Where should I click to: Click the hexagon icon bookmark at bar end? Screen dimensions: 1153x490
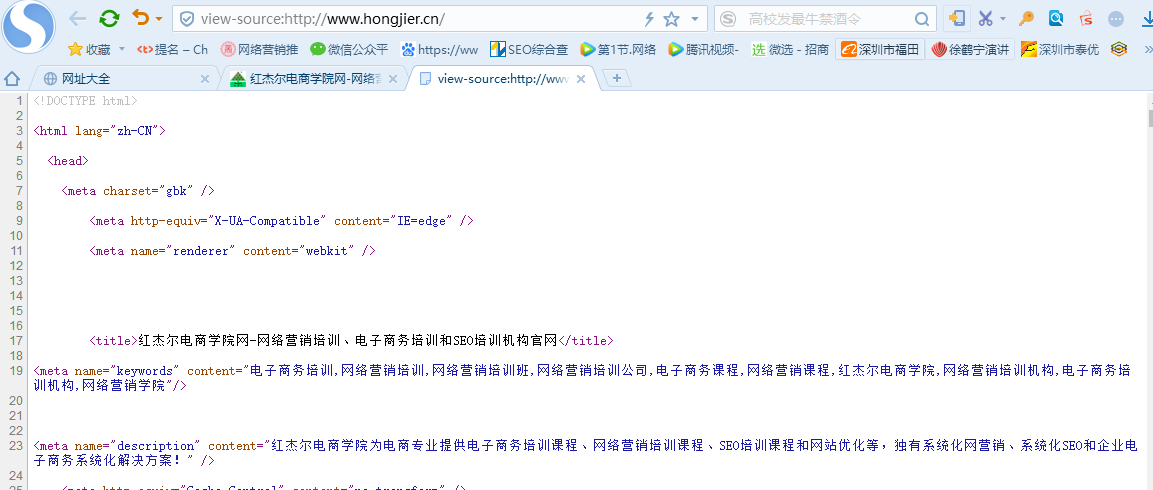point(1118,49)
